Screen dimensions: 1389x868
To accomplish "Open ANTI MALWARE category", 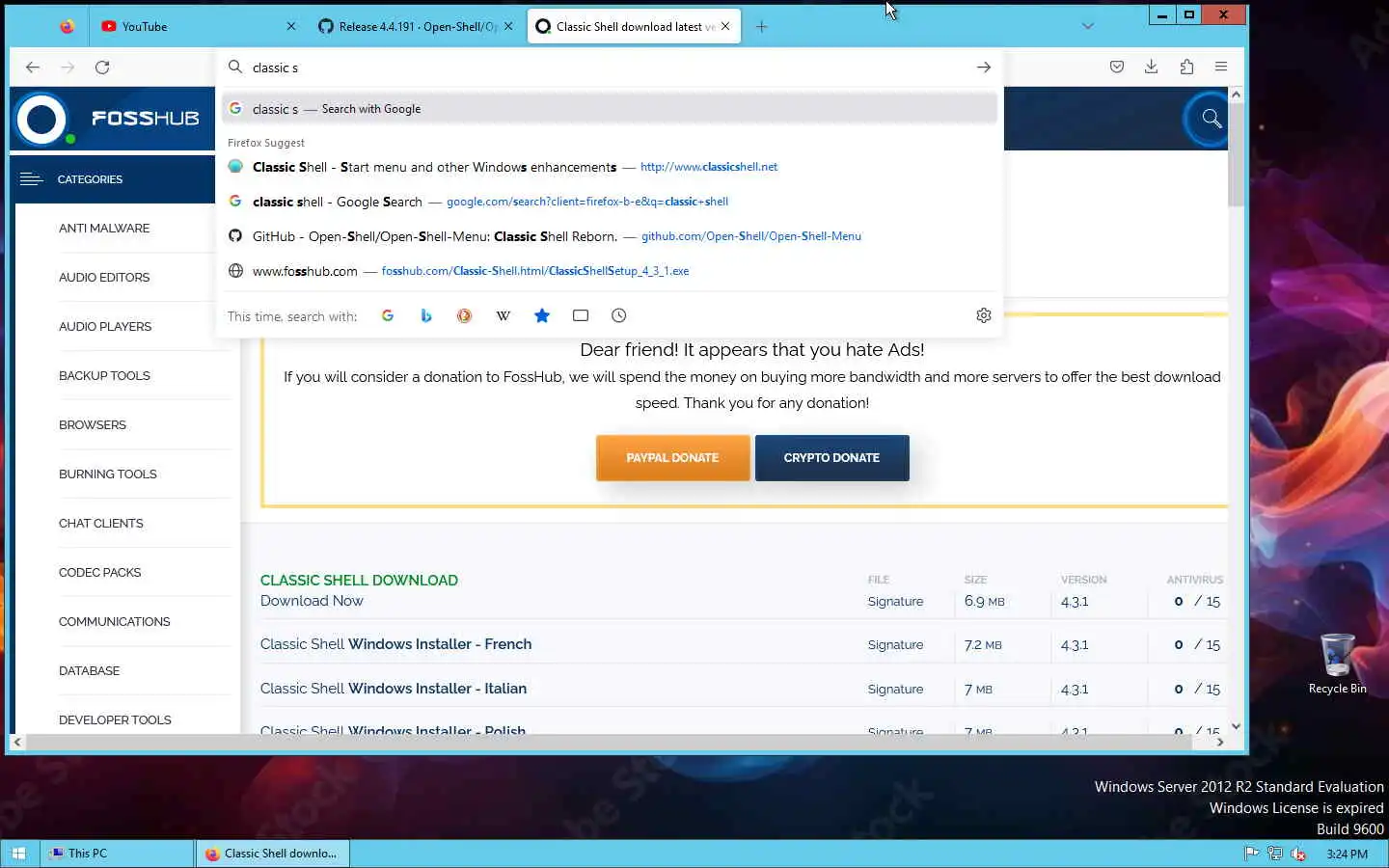I will 104,229.
